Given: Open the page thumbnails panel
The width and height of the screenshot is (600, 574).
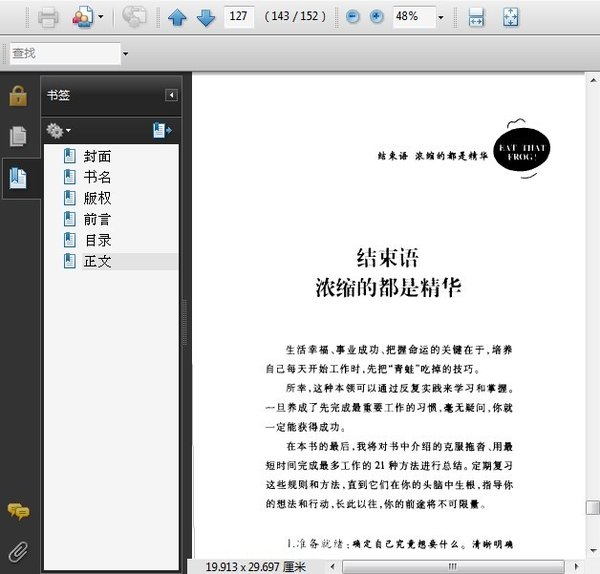Looking at the screenshot, I should pos(18,137).
